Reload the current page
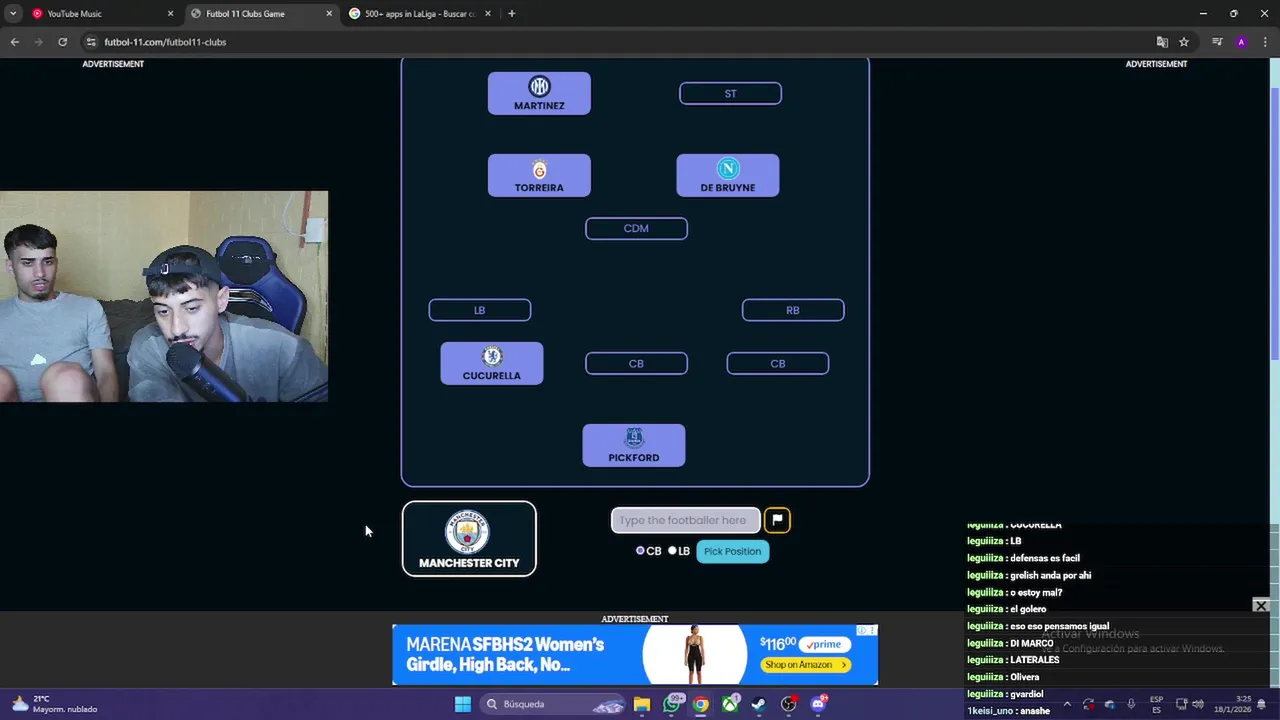1280x720 pixels. click(63, 42)
